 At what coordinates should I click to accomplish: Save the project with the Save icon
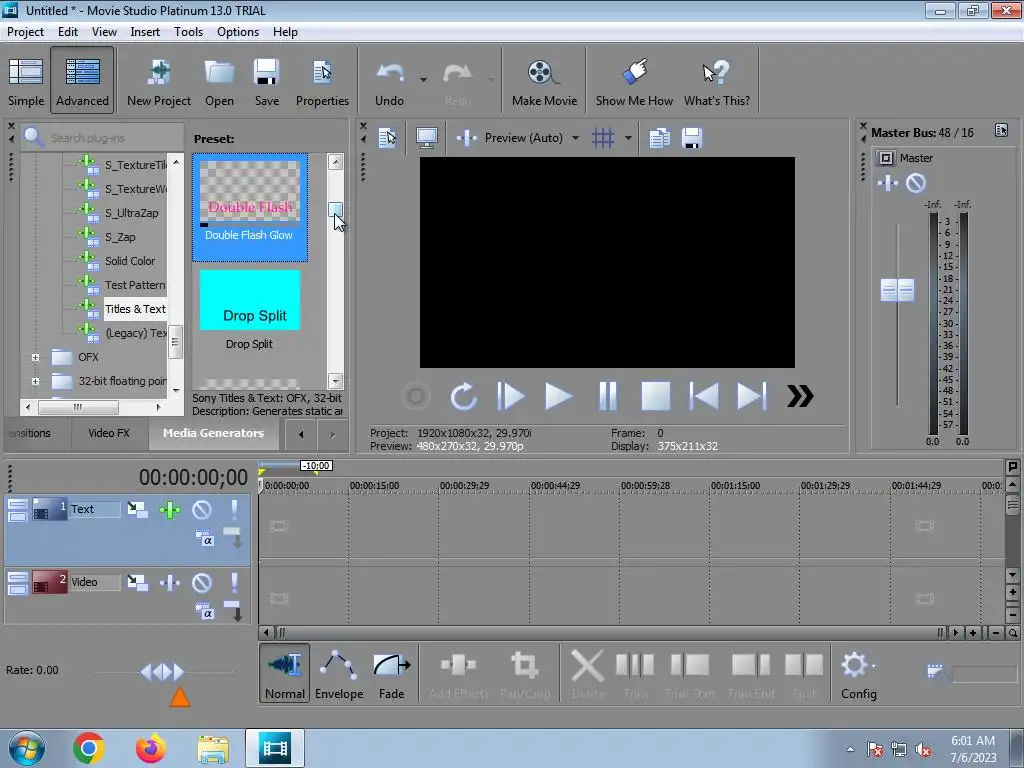[x=266, y=82]
